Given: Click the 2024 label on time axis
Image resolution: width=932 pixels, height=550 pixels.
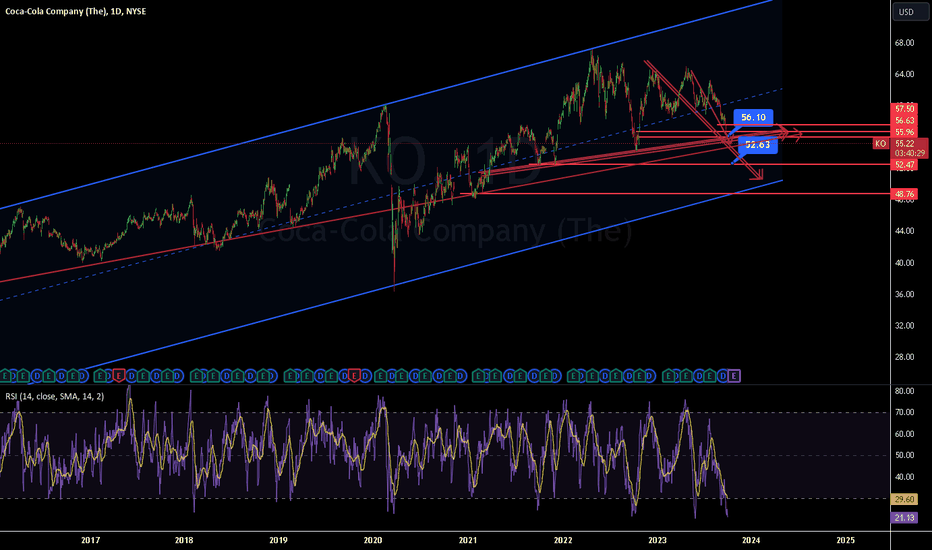Looking at the screenshot, I should (751, 540).
